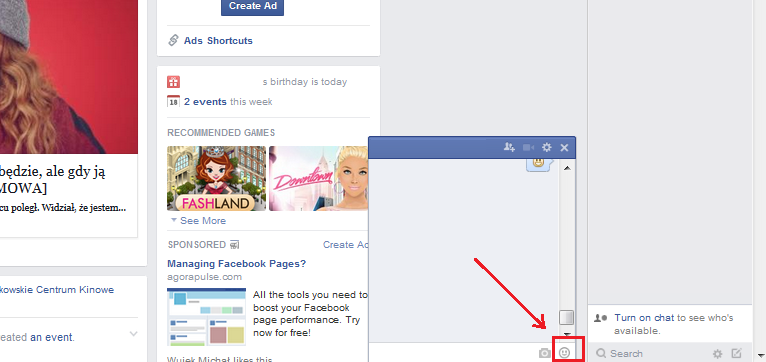This screenshot has width=766, height=362.
Task: Click the smiley sticker message bubble
Action: coord(538,165)
